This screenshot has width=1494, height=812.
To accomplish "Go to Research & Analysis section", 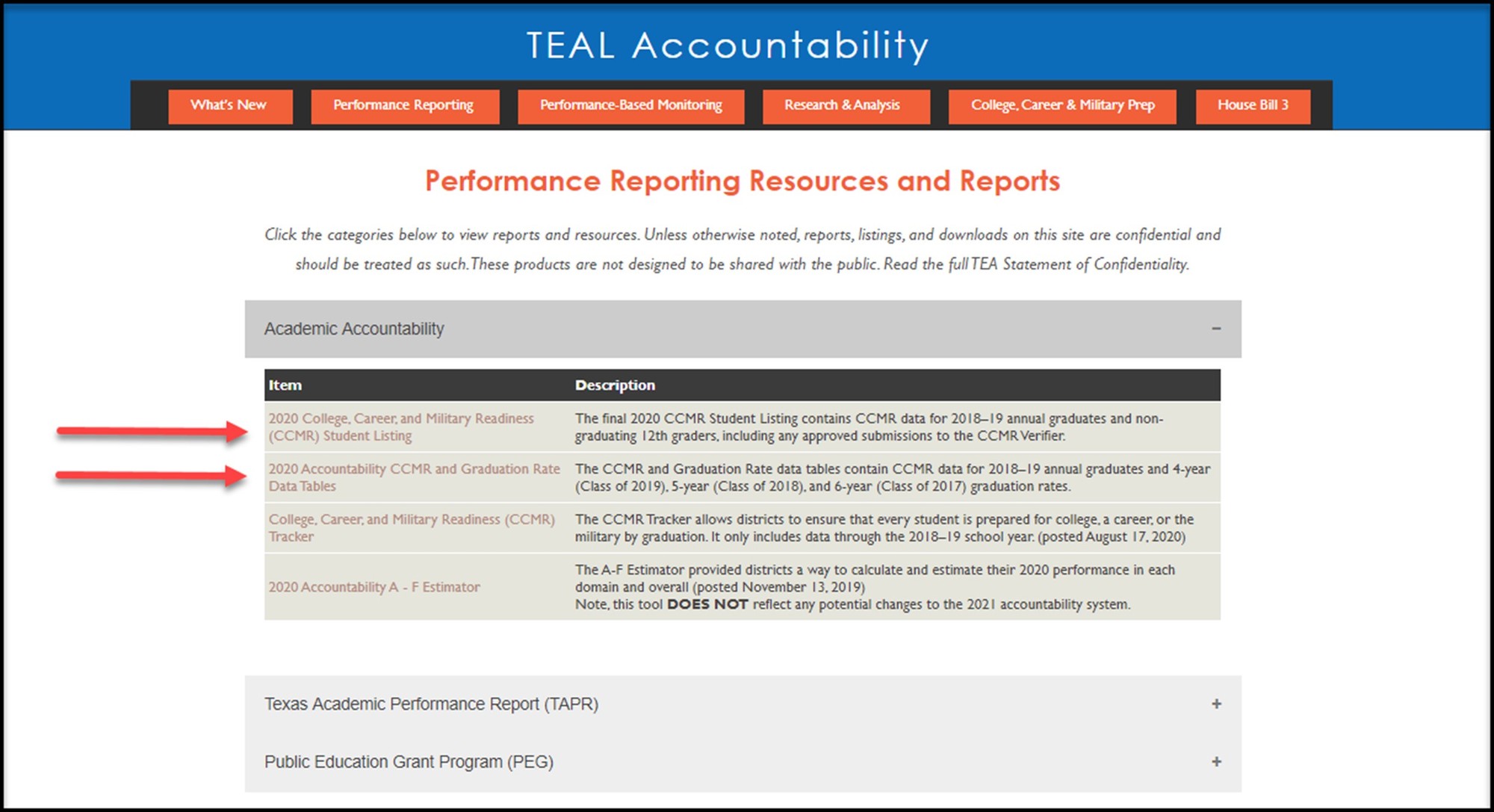I will pos(842,105).
